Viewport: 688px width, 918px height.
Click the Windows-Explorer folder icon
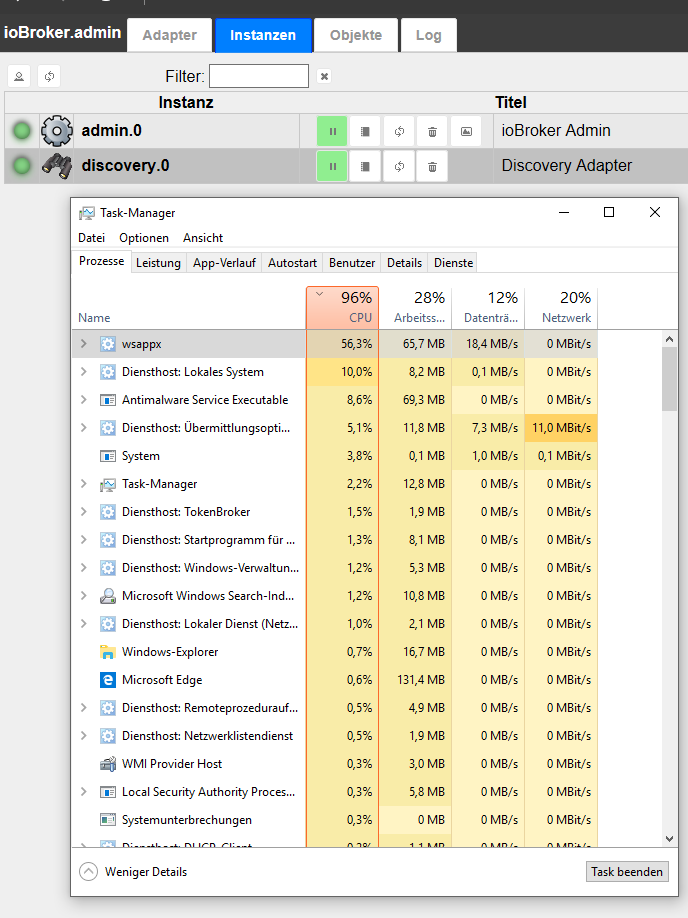pos(108,652)
